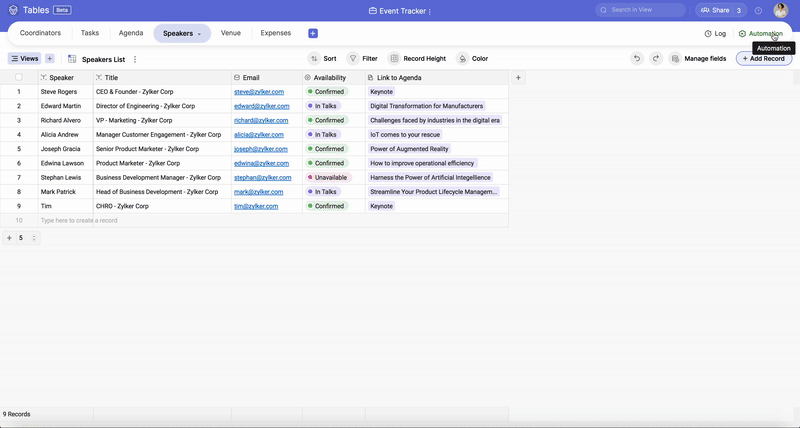Click 'IoT comes to your rescue' agenda link
This screenshot has height=428, width=800.
405,135
